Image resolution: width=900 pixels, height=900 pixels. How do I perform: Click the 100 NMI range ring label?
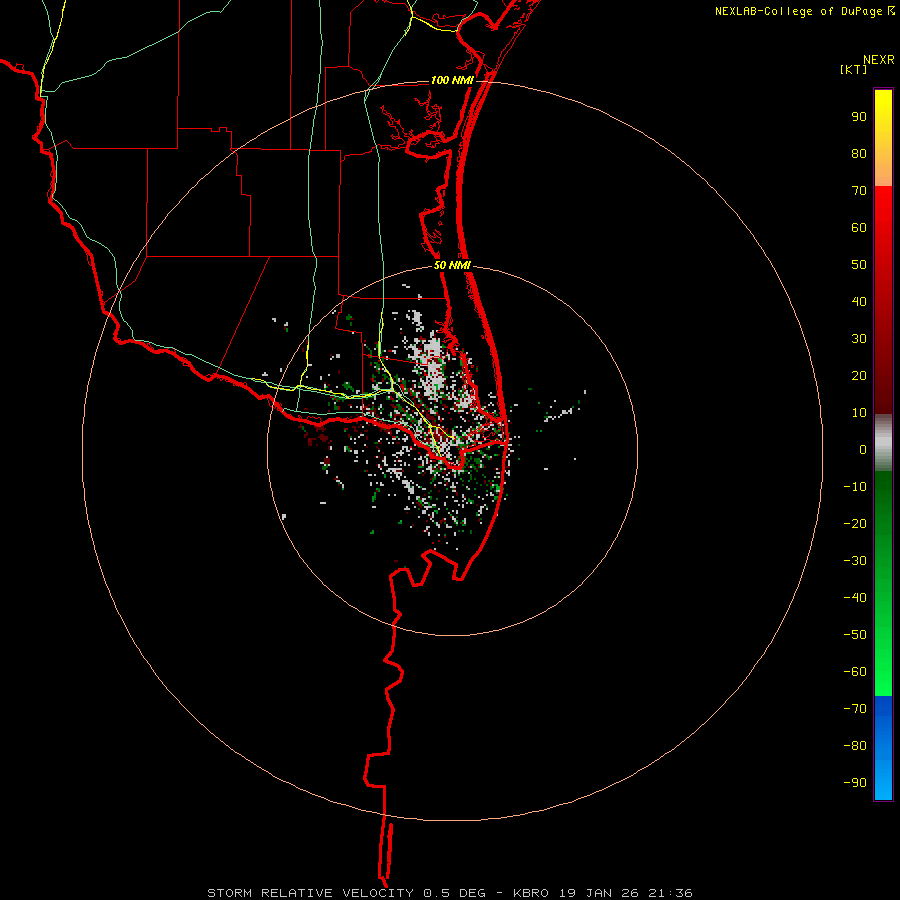(452, 80)
